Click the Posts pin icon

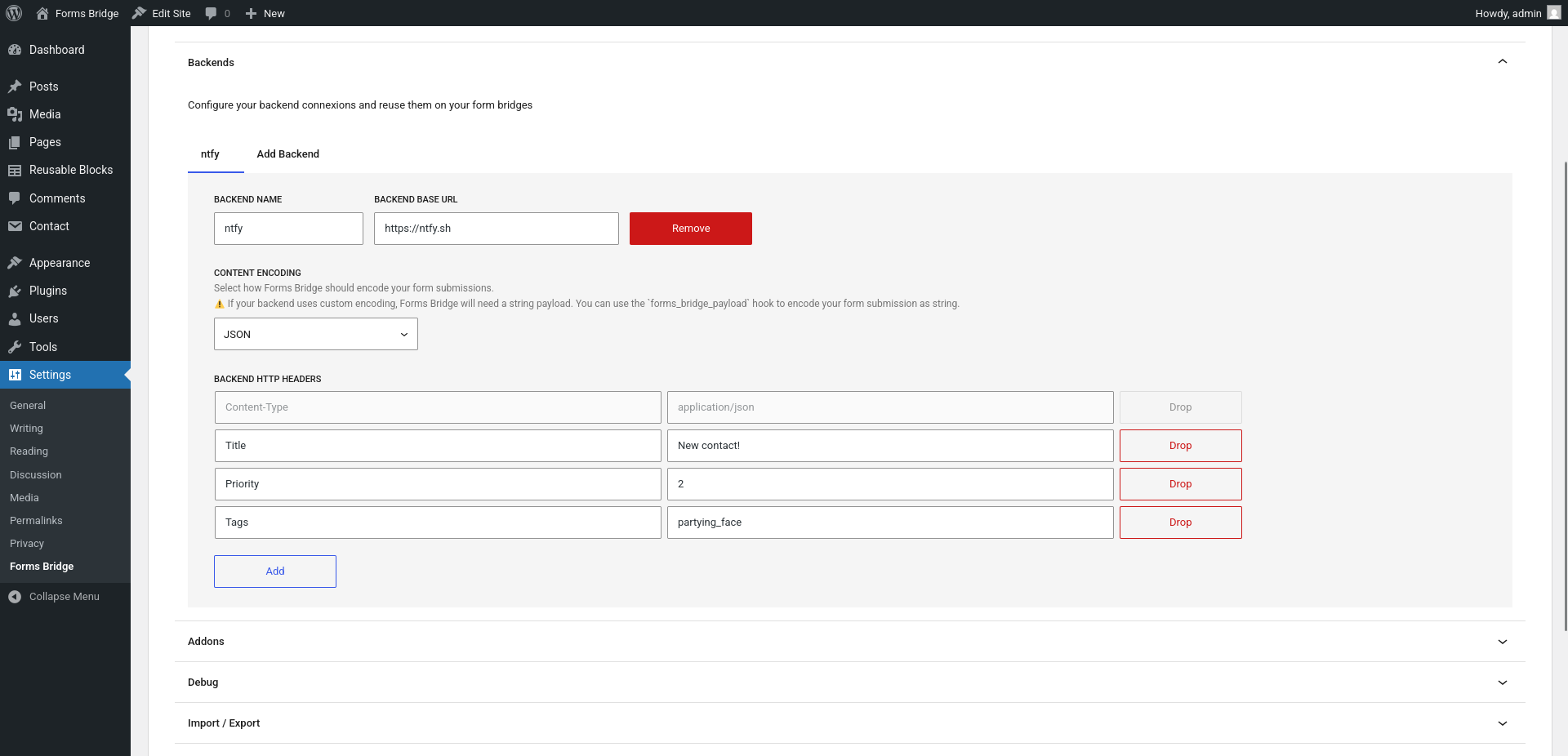tap(15, 87)
